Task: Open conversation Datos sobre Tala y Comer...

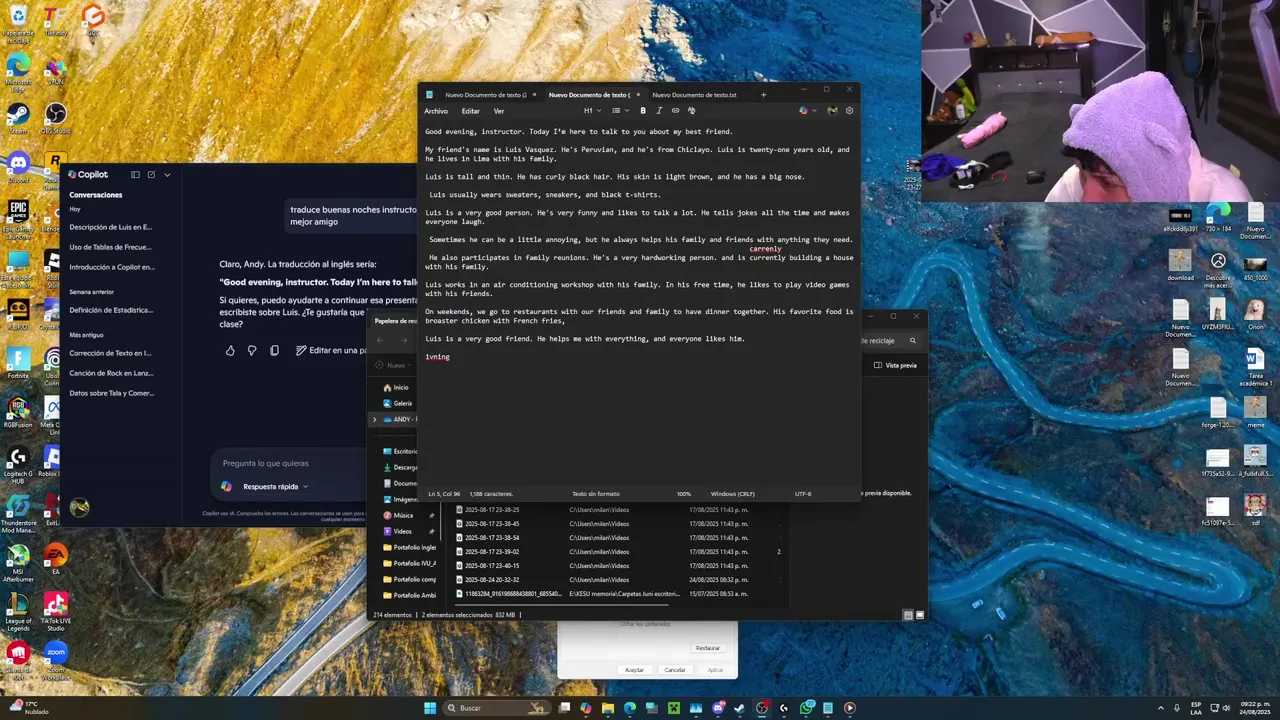Action: [x=111, y=393]
